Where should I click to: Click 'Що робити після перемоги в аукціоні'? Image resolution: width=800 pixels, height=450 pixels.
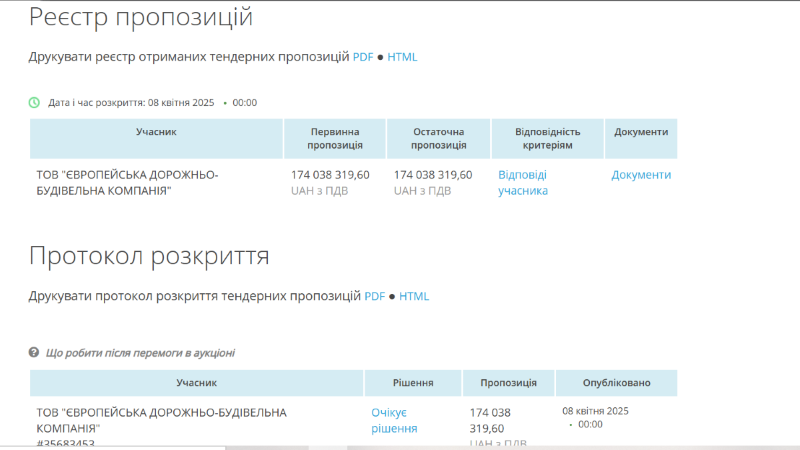click(x=140, y=353)
